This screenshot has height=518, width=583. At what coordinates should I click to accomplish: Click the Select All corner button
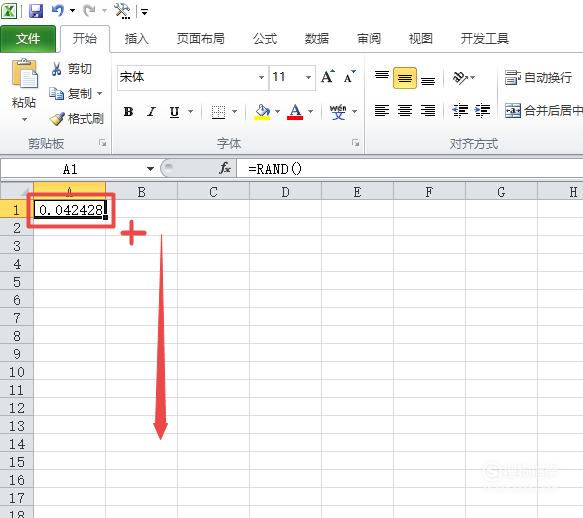coord(17,191)
